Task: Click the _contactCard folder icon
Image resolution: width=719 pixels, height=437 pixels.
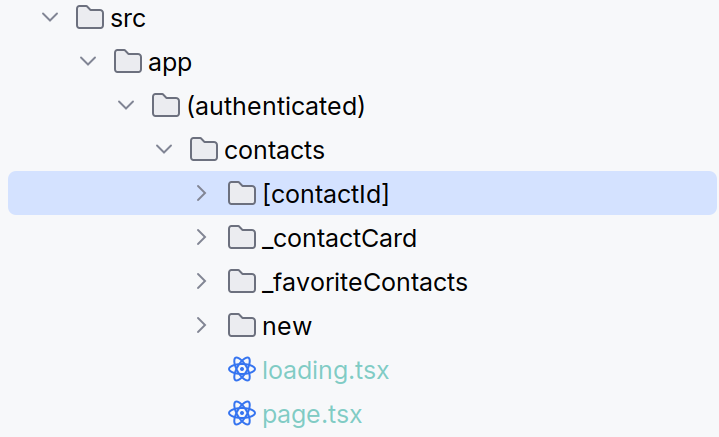Action: (x=242, y=238)
